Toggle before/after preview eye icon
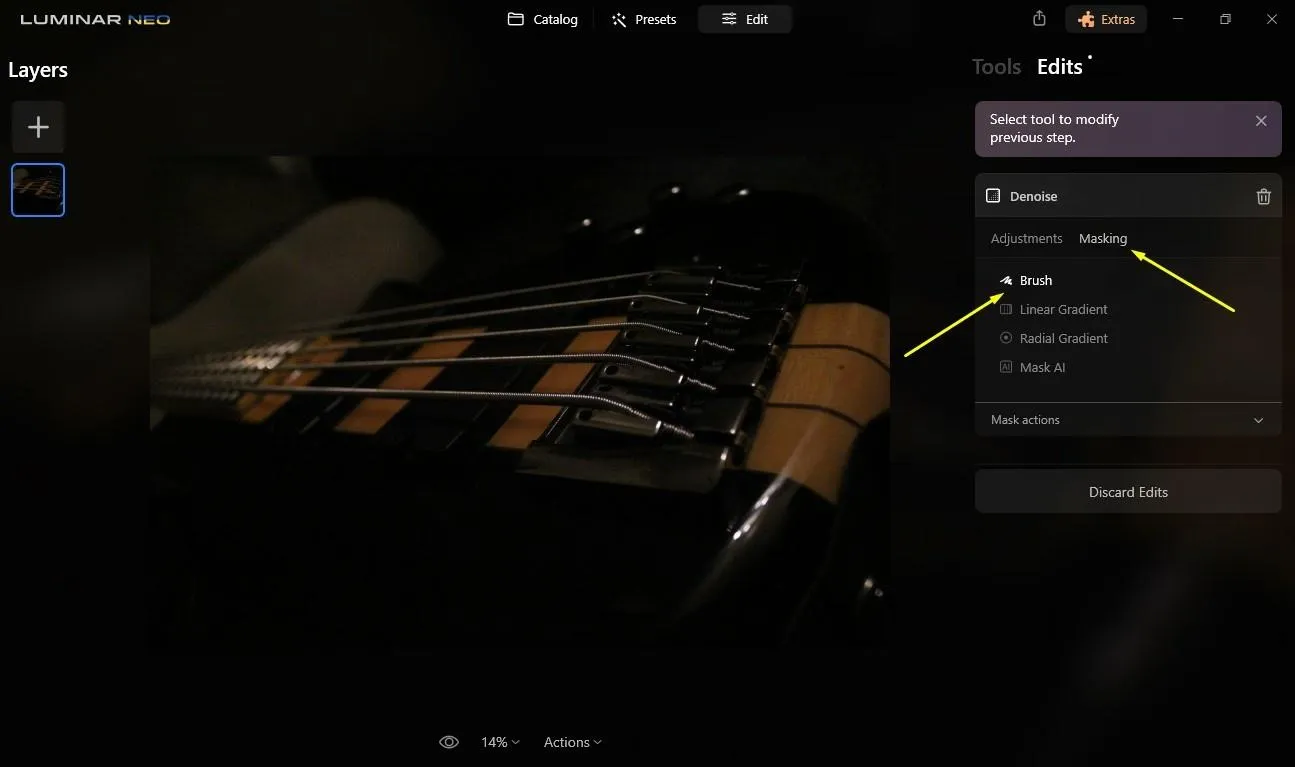The height and width of the screenshot is (767, 1295). [449, 742]
